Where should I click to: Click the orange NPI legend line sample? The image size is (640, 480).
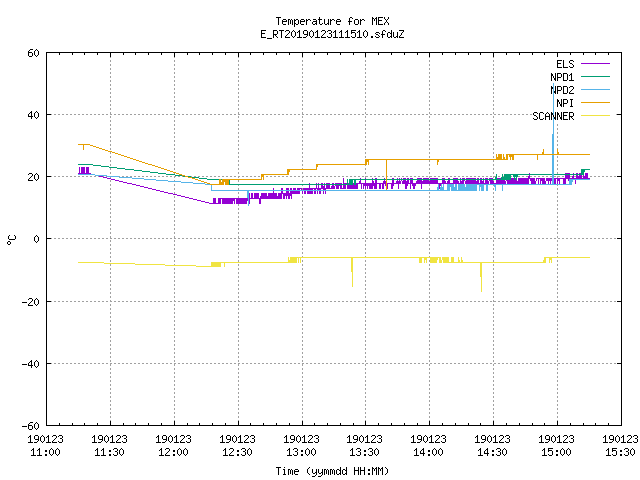[596, 103]
